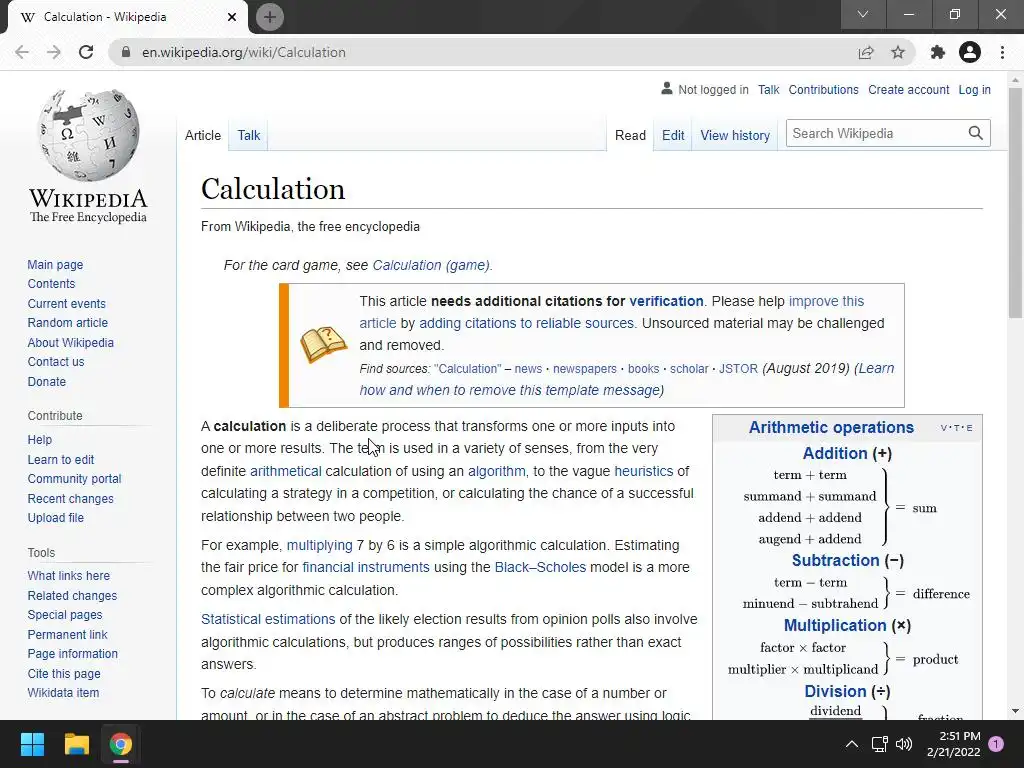Switch to the Article tab

coord(202,135)
